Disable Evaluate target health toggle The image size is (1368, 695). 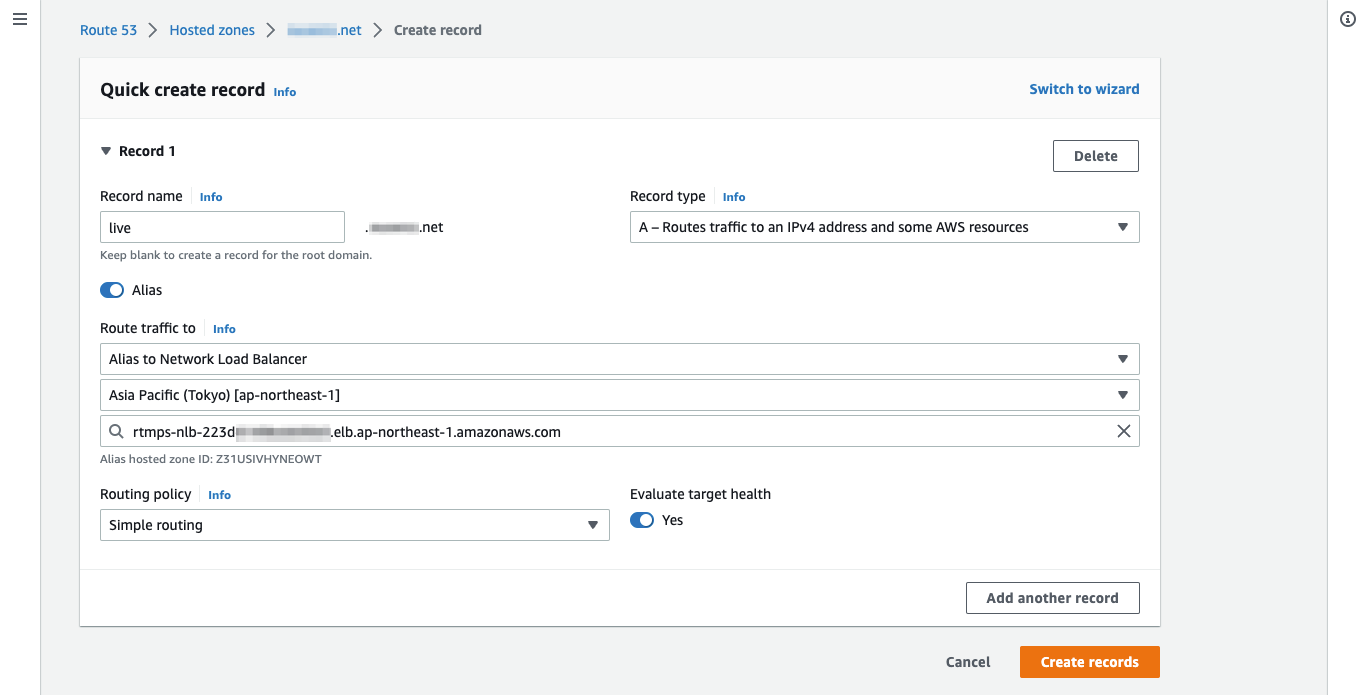[642, 520]
